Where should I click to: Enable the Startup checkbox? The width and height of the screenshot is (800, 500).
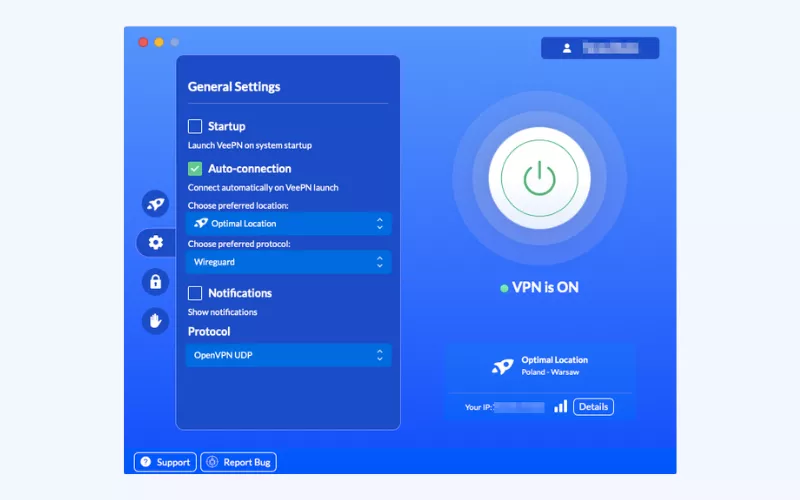[195, 126]
